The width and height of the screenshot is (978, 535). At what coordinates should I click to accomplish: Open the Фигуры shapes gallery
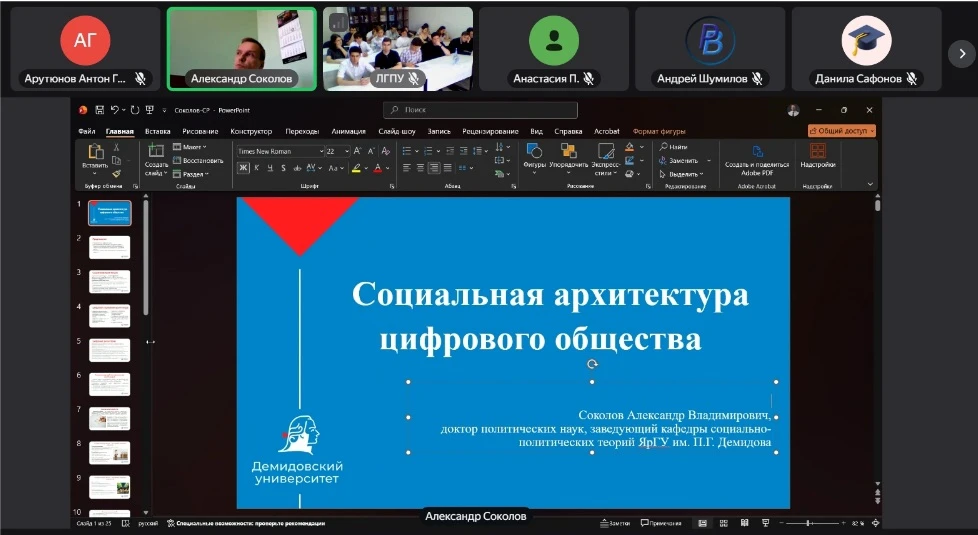pos(534,150)
